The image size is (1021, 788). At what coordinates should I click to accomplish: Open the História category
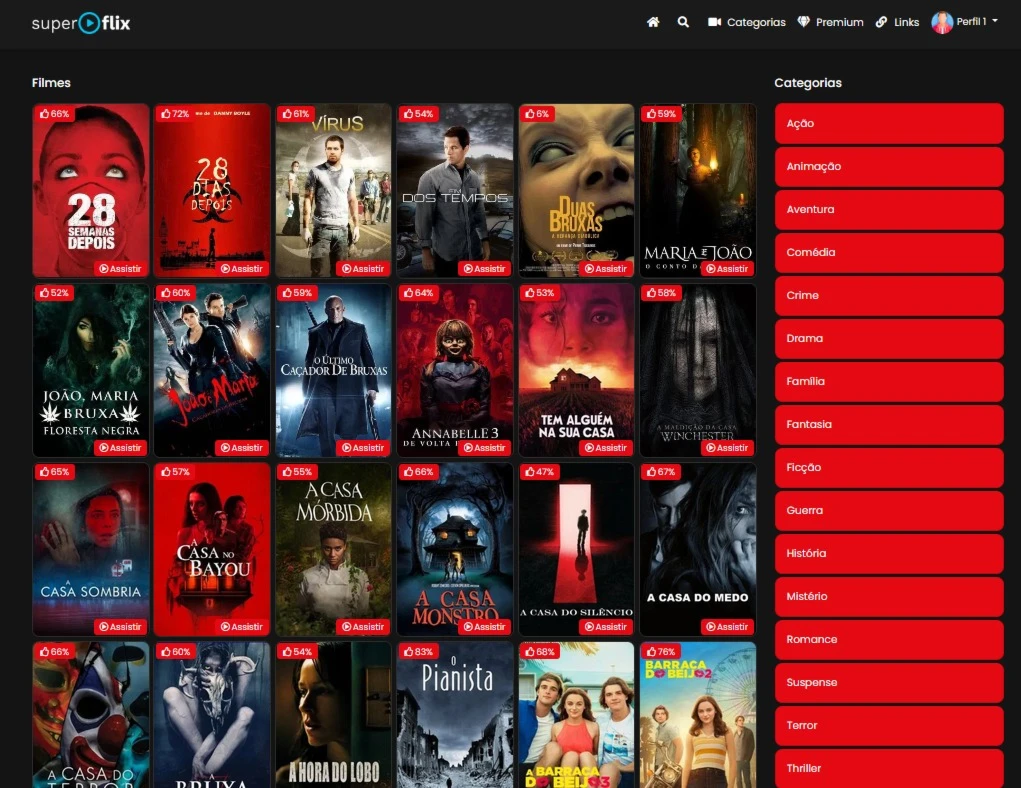(x=889, y=553)
